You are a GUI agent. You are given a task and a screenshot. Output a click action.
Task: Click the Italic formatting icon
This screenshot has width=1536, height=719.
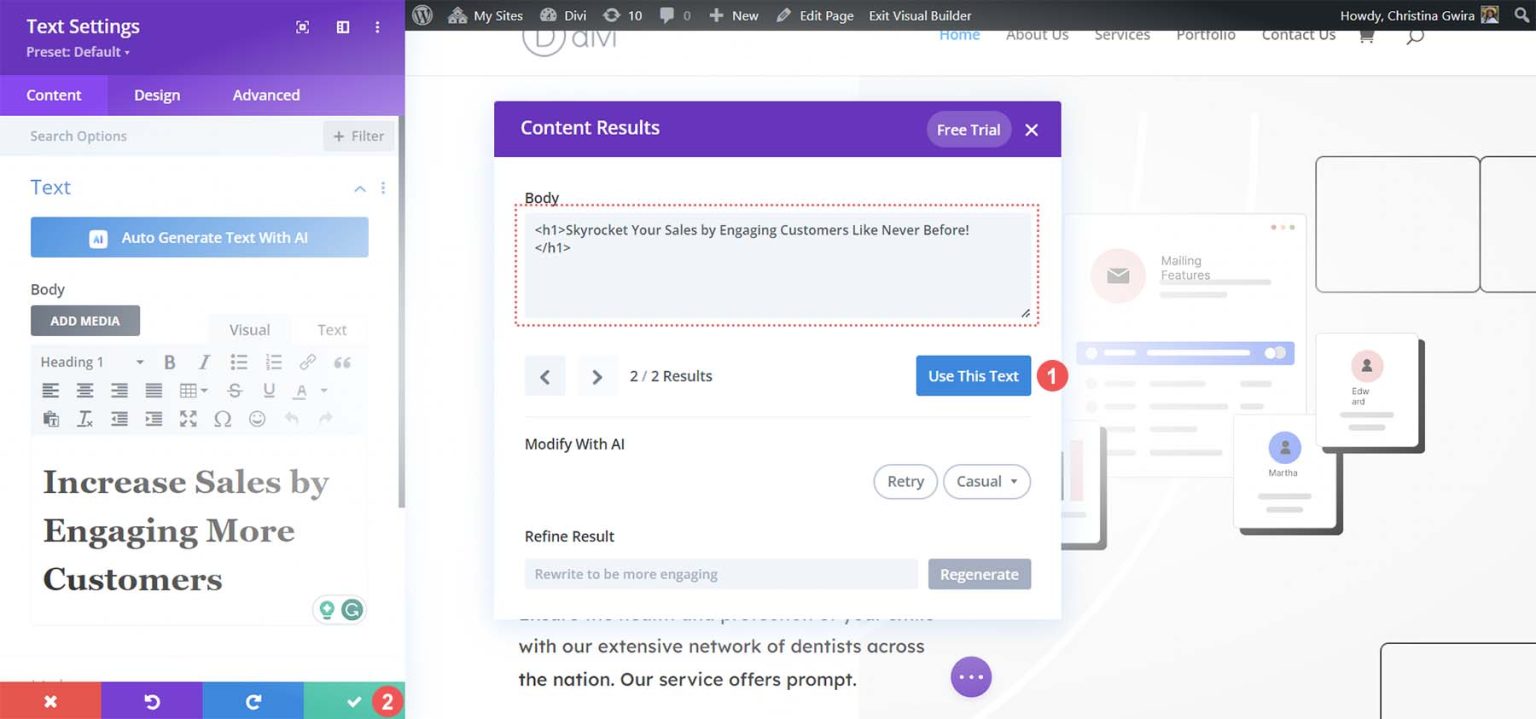203,362
